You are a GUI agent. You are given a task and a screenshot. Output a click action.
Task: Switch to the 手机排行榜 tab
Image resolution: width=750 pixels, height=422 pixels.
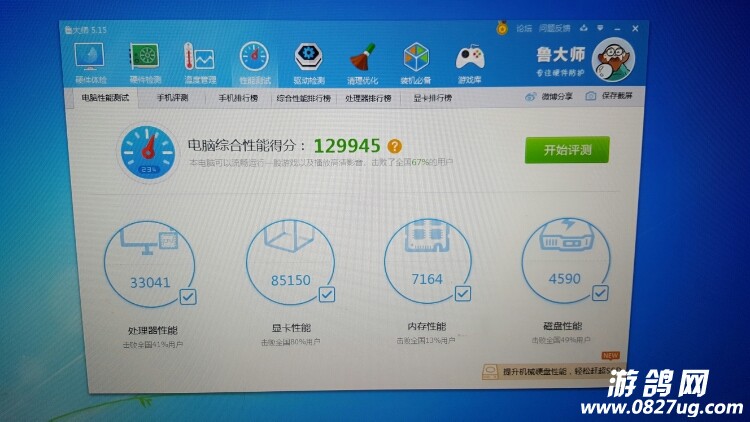238,98
